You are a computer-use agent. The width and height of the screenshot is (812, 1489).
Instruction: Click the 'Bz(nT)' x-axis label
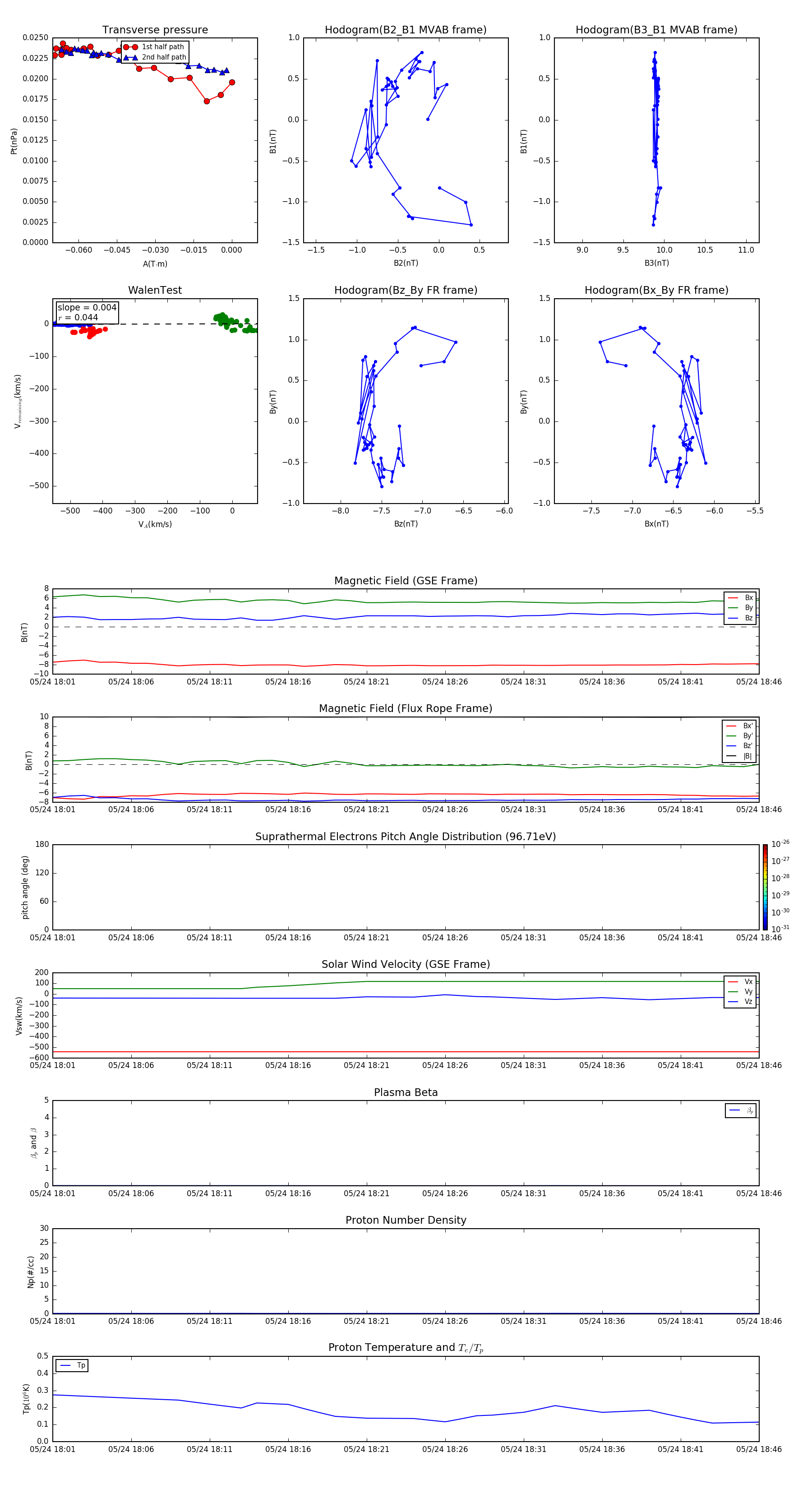click(x=406, y=524)
